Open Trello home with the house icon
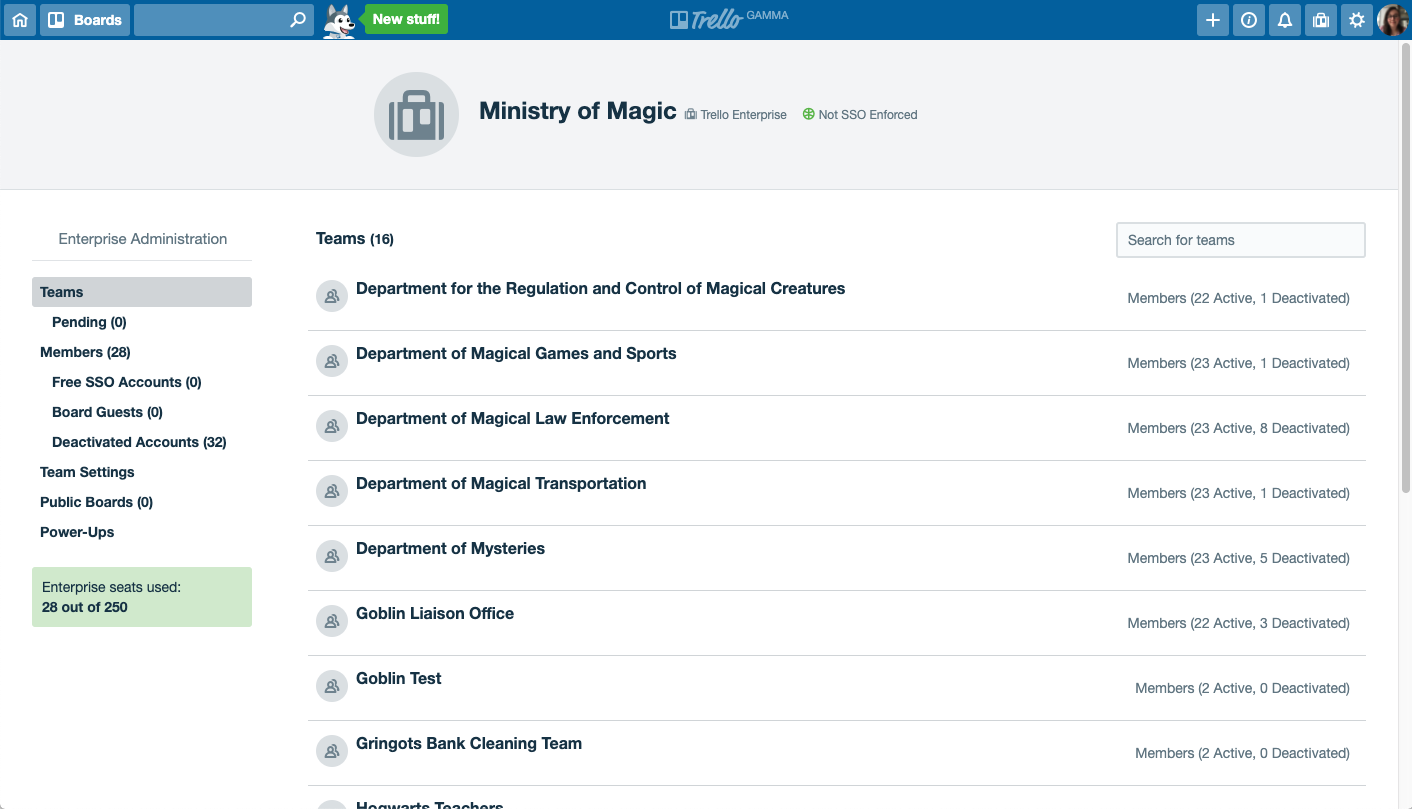This screenshot has width=1412, height=809. point(20,19)
